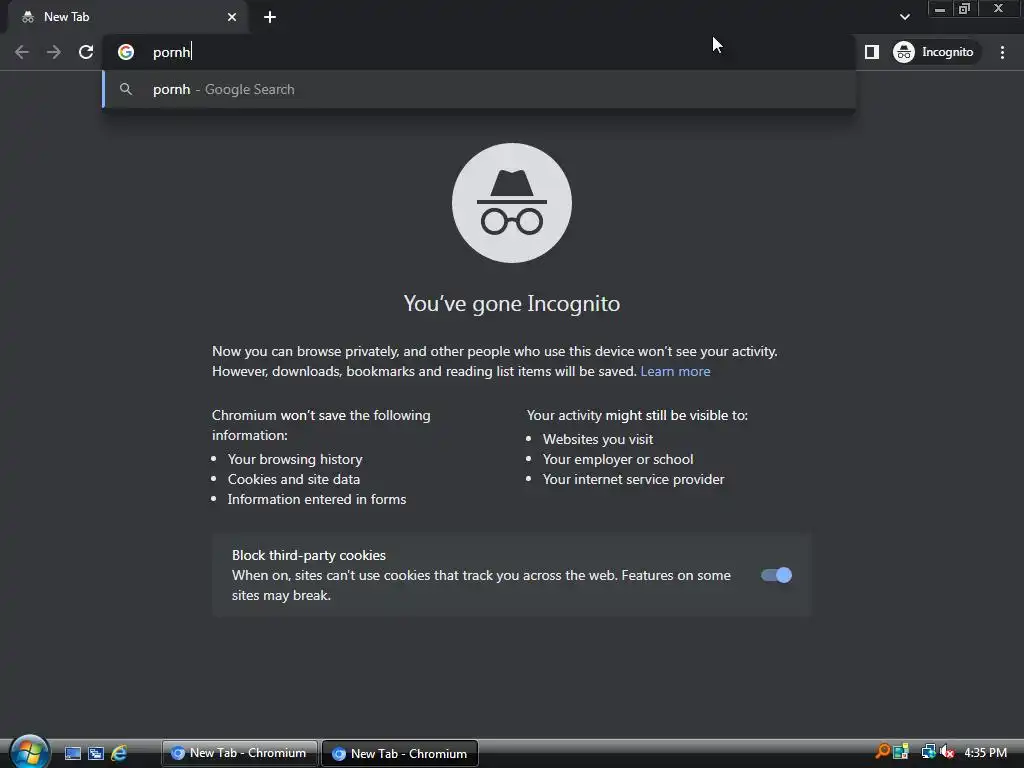Open a new tab with plus button
1024x768 pixels.
tap(270, 17)
